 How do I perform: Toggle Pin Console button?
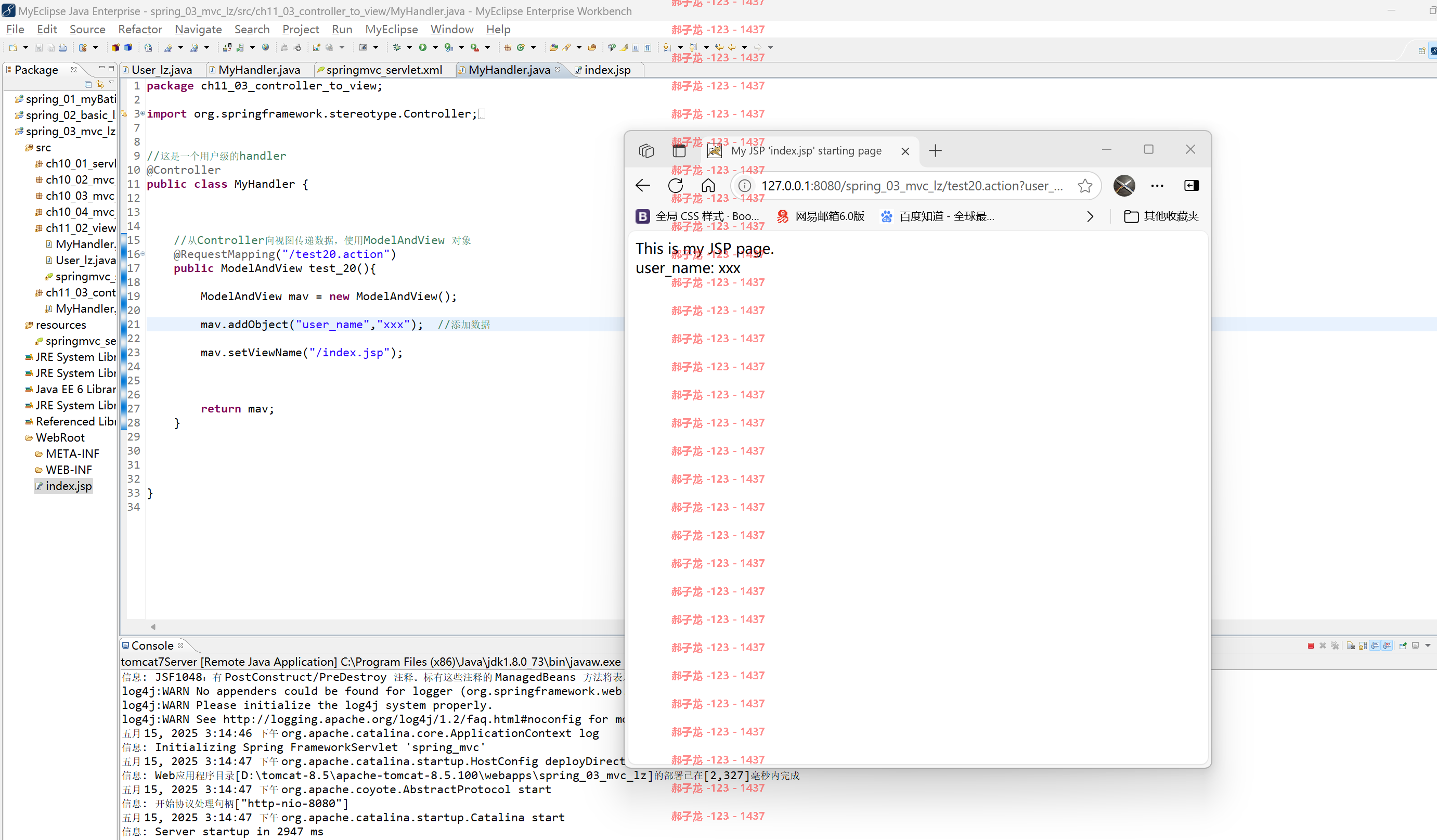click(x=1403, y=645)
